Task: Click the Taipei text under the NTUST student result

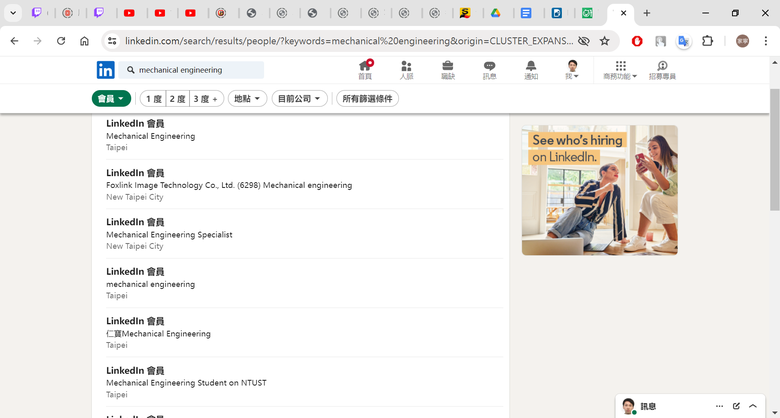Action: click(x=116, y=395)
